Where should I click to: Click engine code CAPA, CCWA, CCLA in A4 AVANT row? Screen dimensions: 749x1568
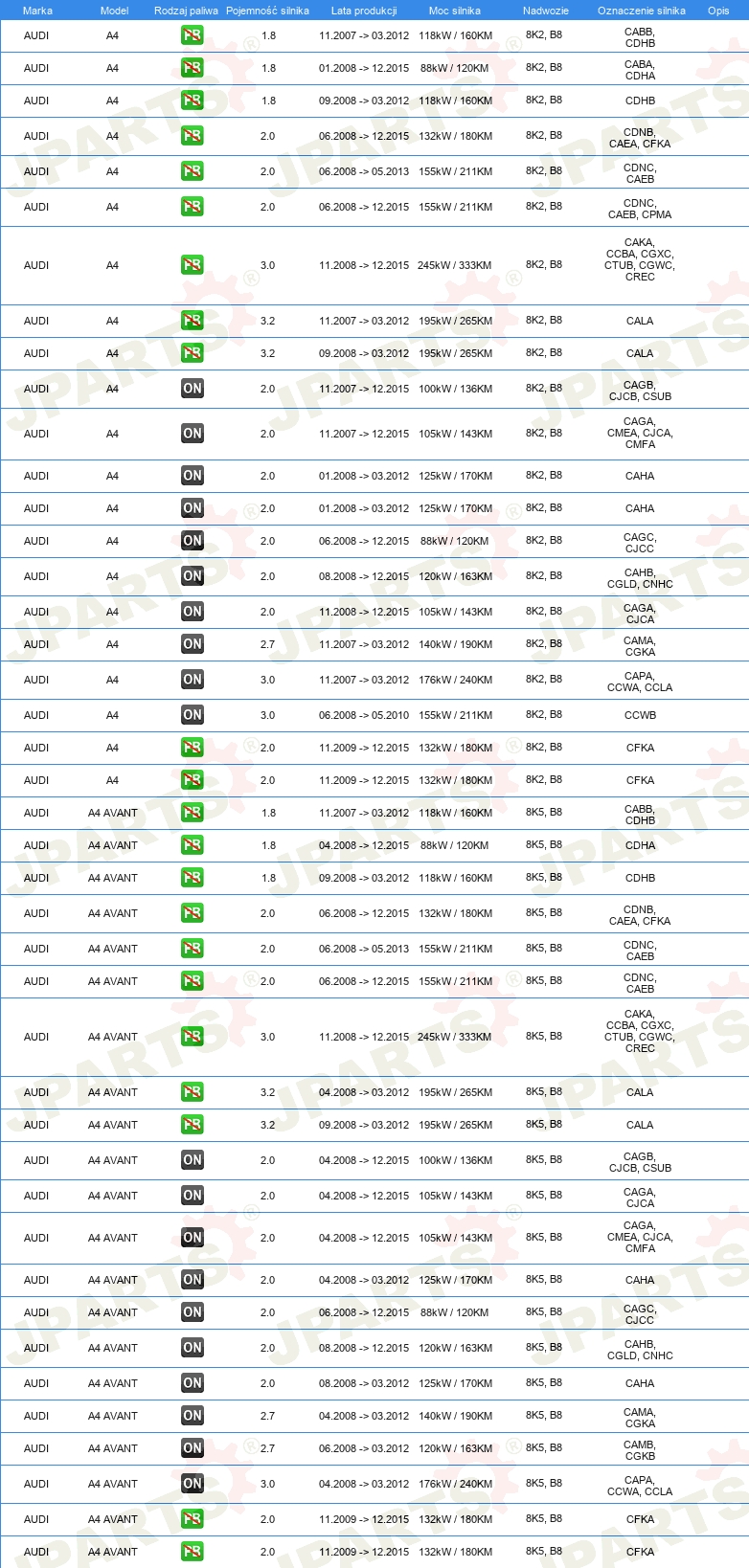tap(640, 1486)
